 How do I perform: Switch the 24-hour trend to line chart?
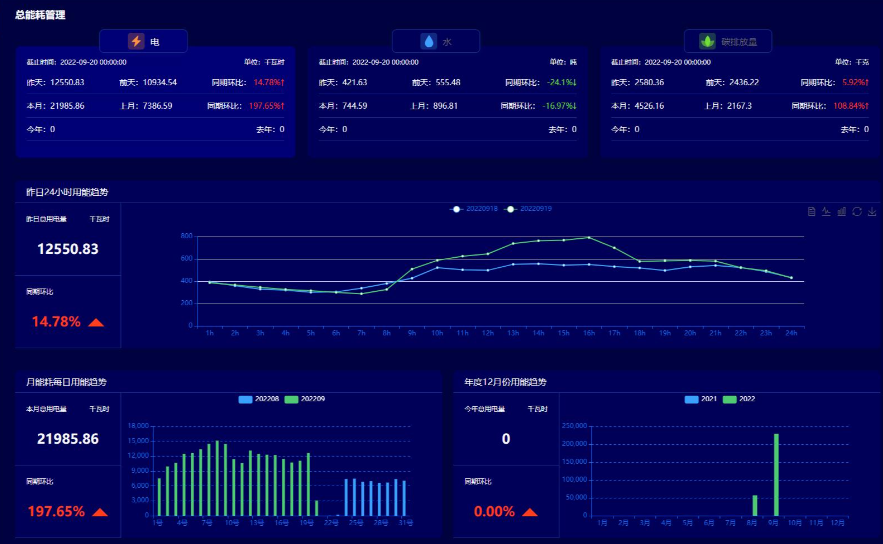(826, 211)
